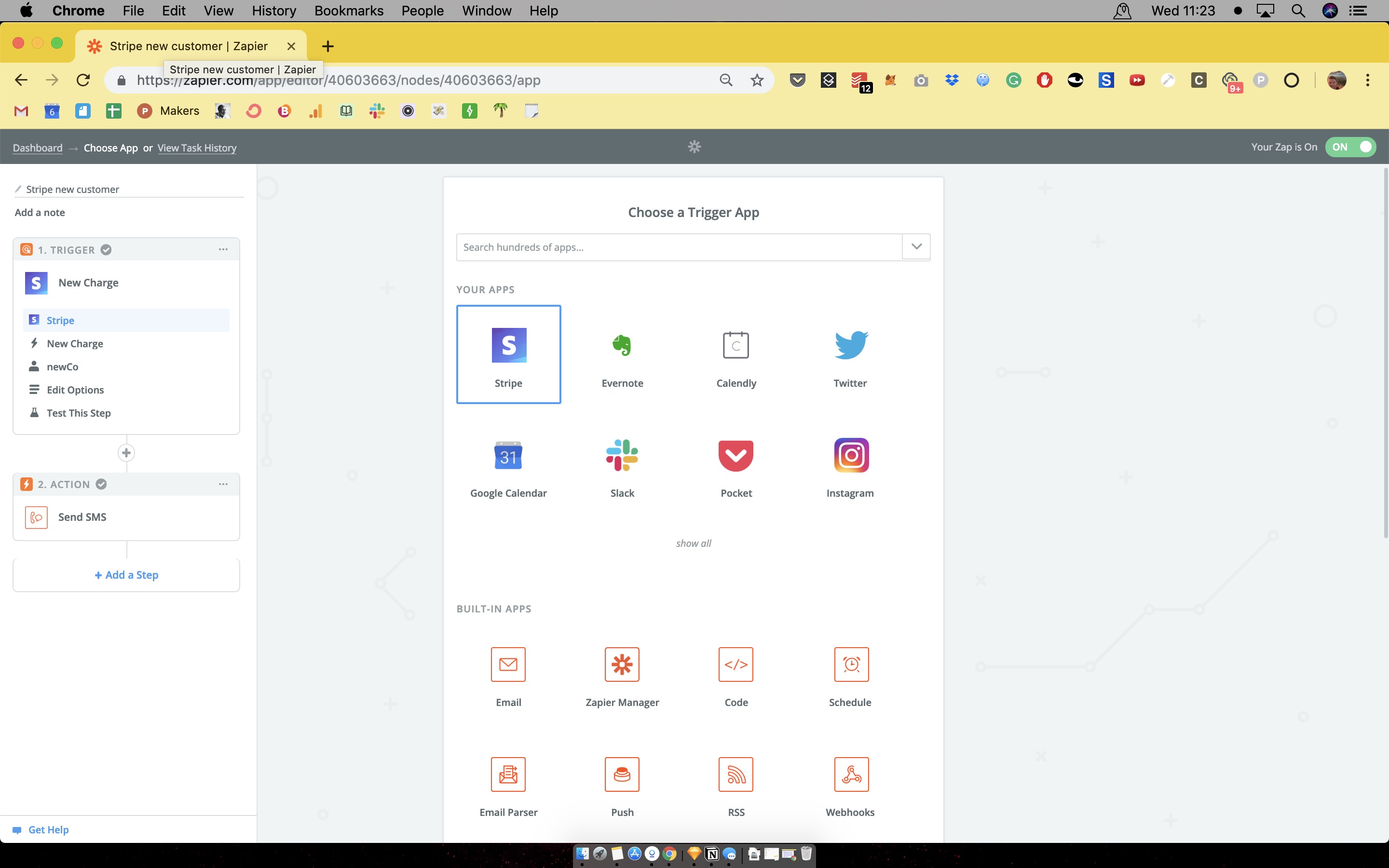Click the Zapier snowflake logo in header
This screenshot has width=1389, height=868.
tap(694, 147)
